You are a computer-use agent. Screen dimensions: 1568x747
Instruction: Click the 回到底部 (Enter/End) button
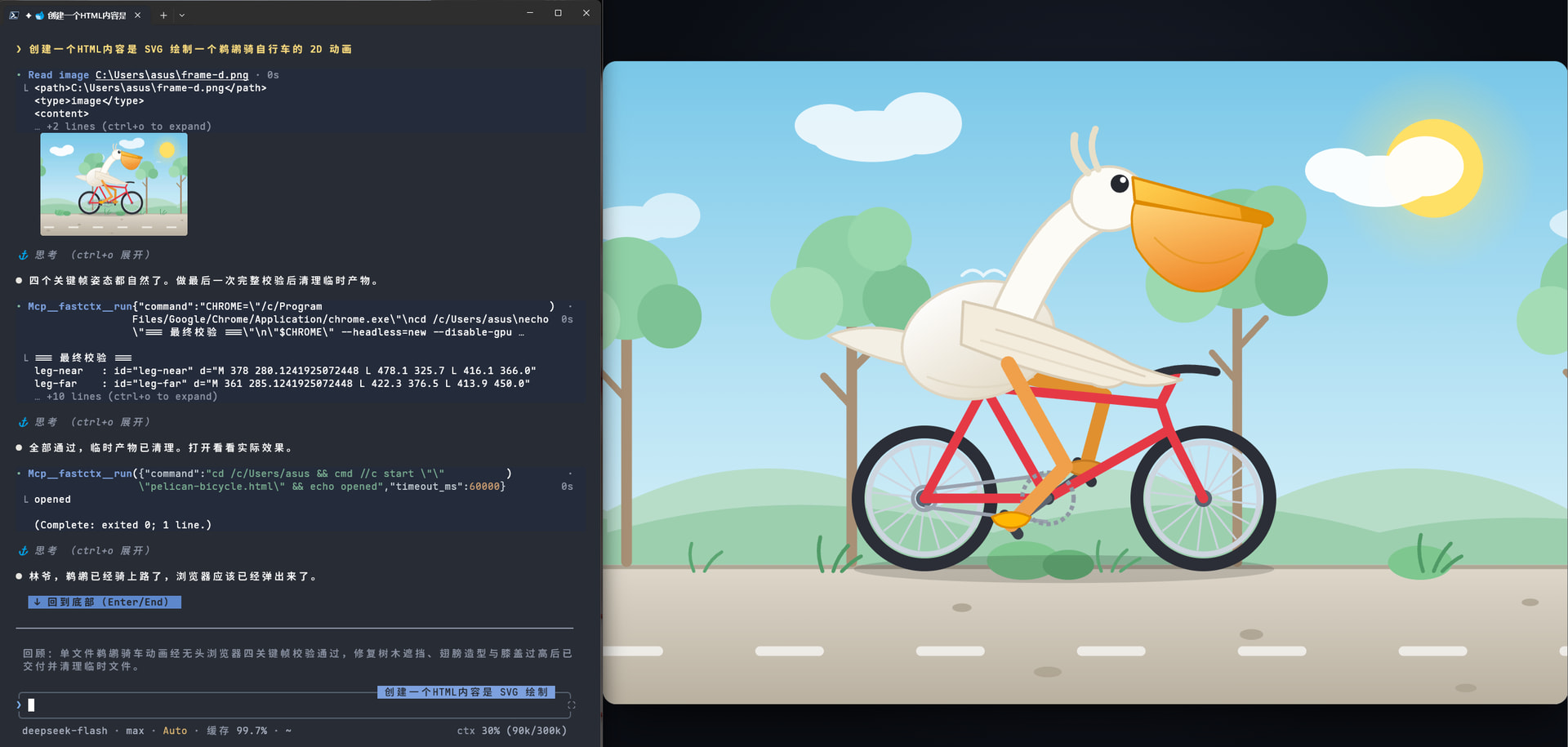[x=105, y=602]
